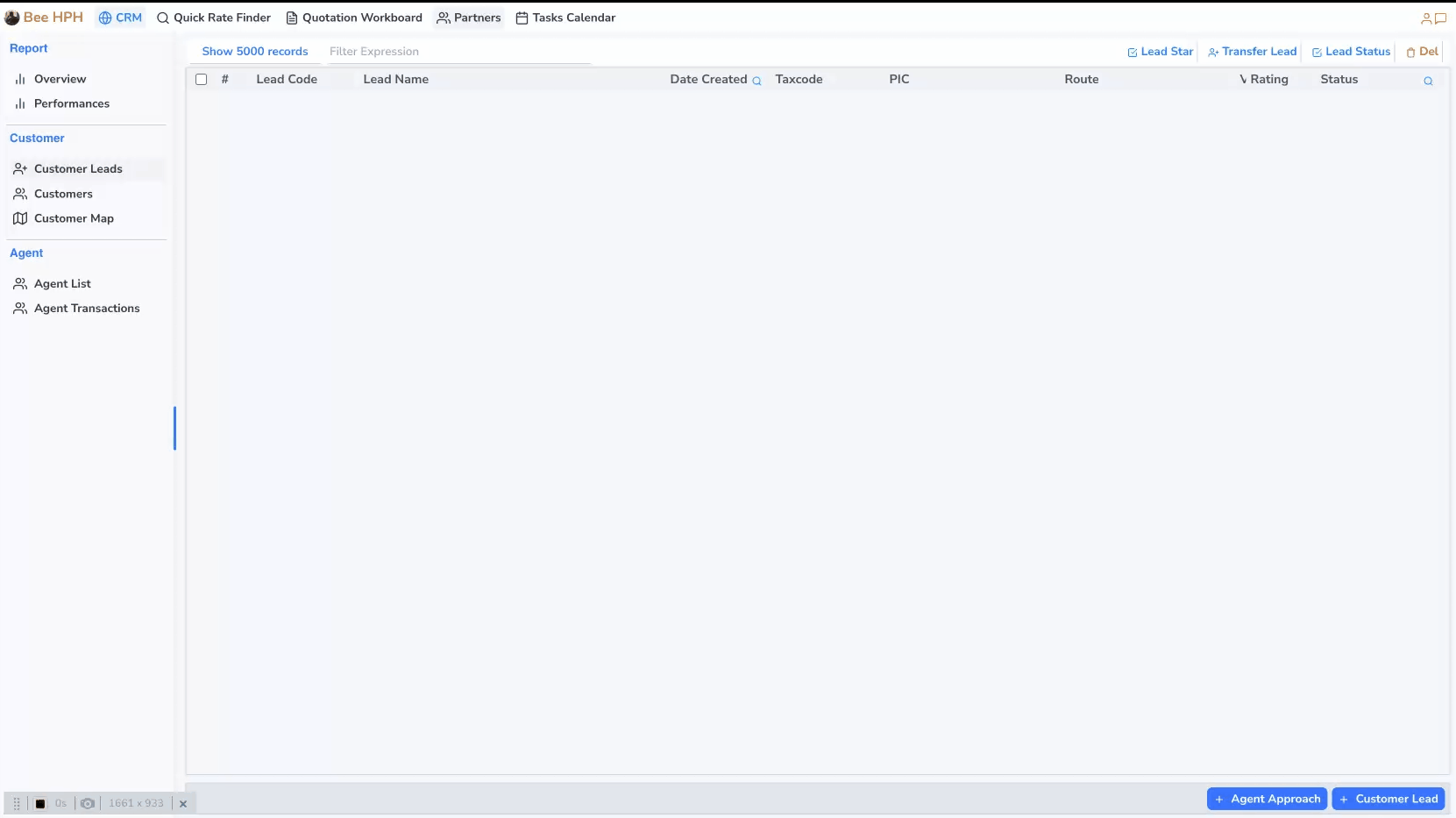The width and height of the screenshot is (1456, 818).
Task: Open the Show 5000 records selector
Action: click(x=255, y=52)
